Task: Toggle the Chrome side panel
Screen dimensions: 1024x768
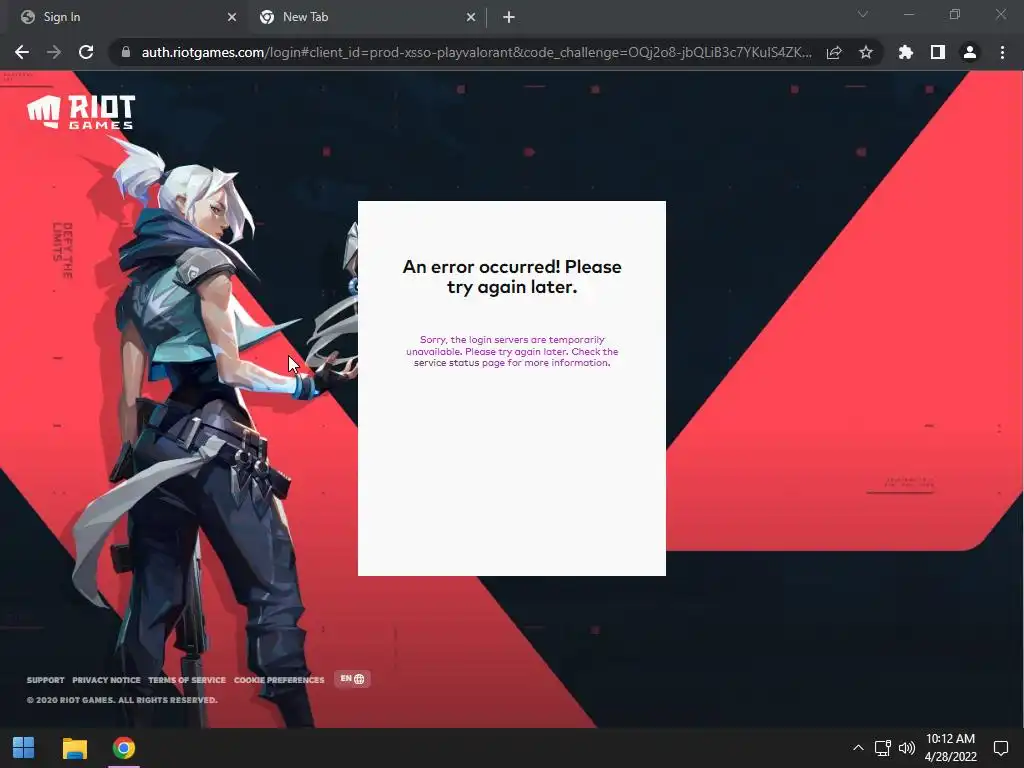Action: [938, 52]
